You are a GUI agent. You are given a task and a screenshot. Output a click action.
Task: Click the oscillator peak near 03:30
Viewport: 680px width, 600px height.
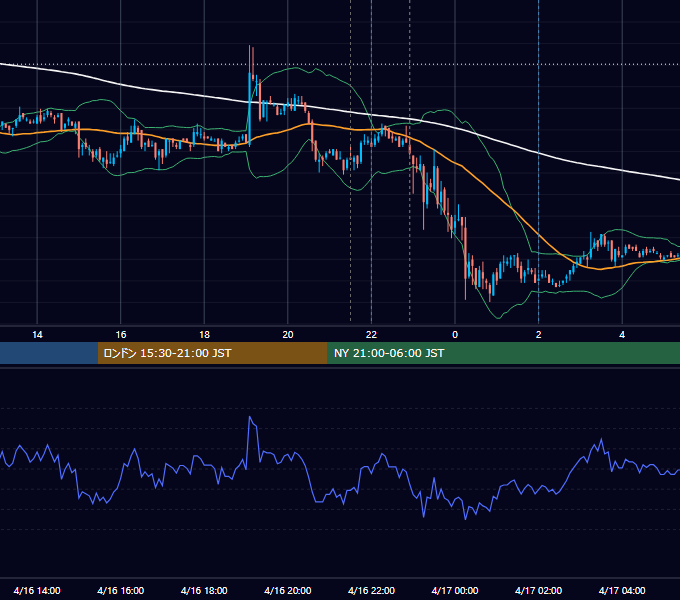(x=601, y=440)
